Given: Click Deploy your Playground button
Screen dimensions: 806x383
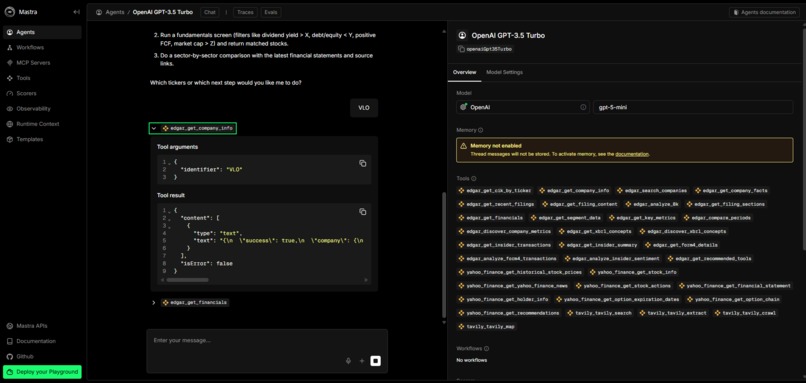Looking at the screenshot, I should (42, 372).
